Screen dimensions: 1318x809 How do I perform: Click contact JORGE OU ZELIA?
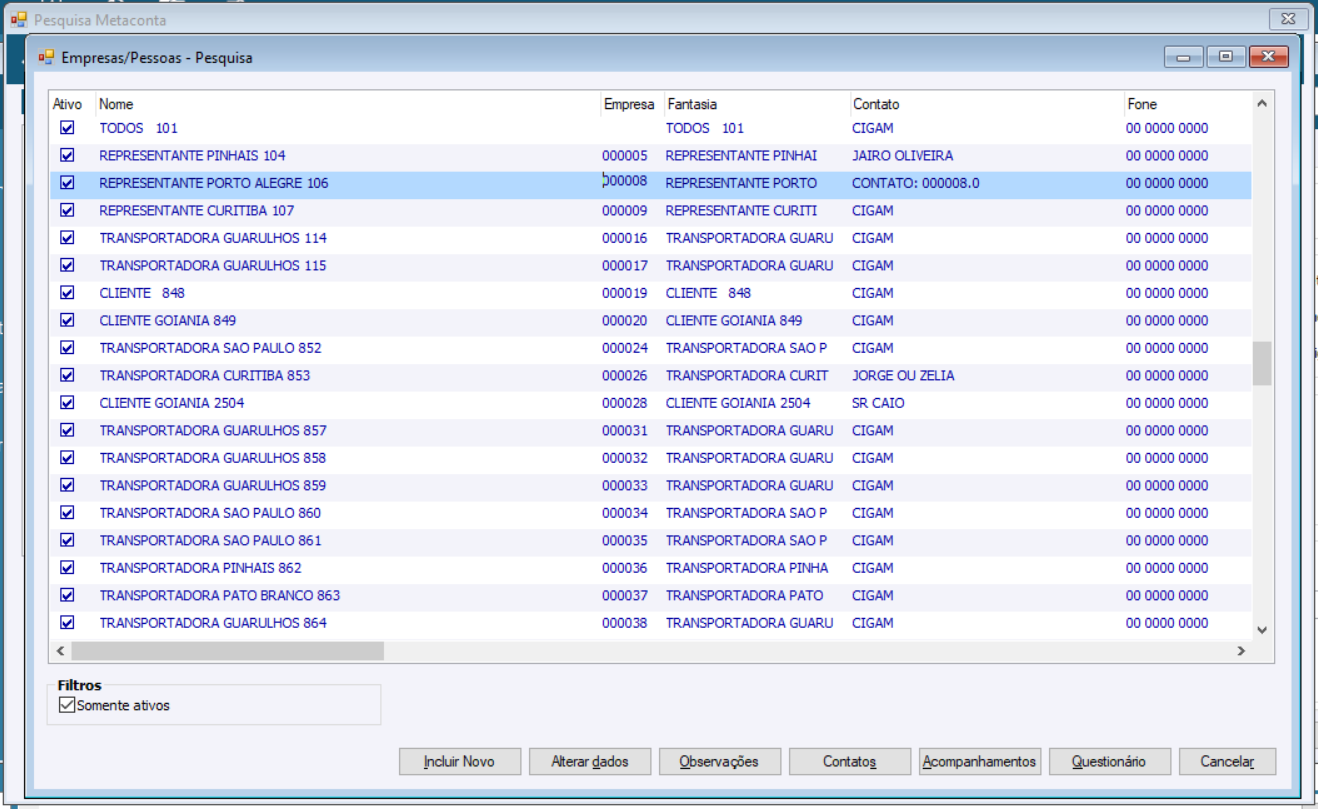[x=903, y=376]
